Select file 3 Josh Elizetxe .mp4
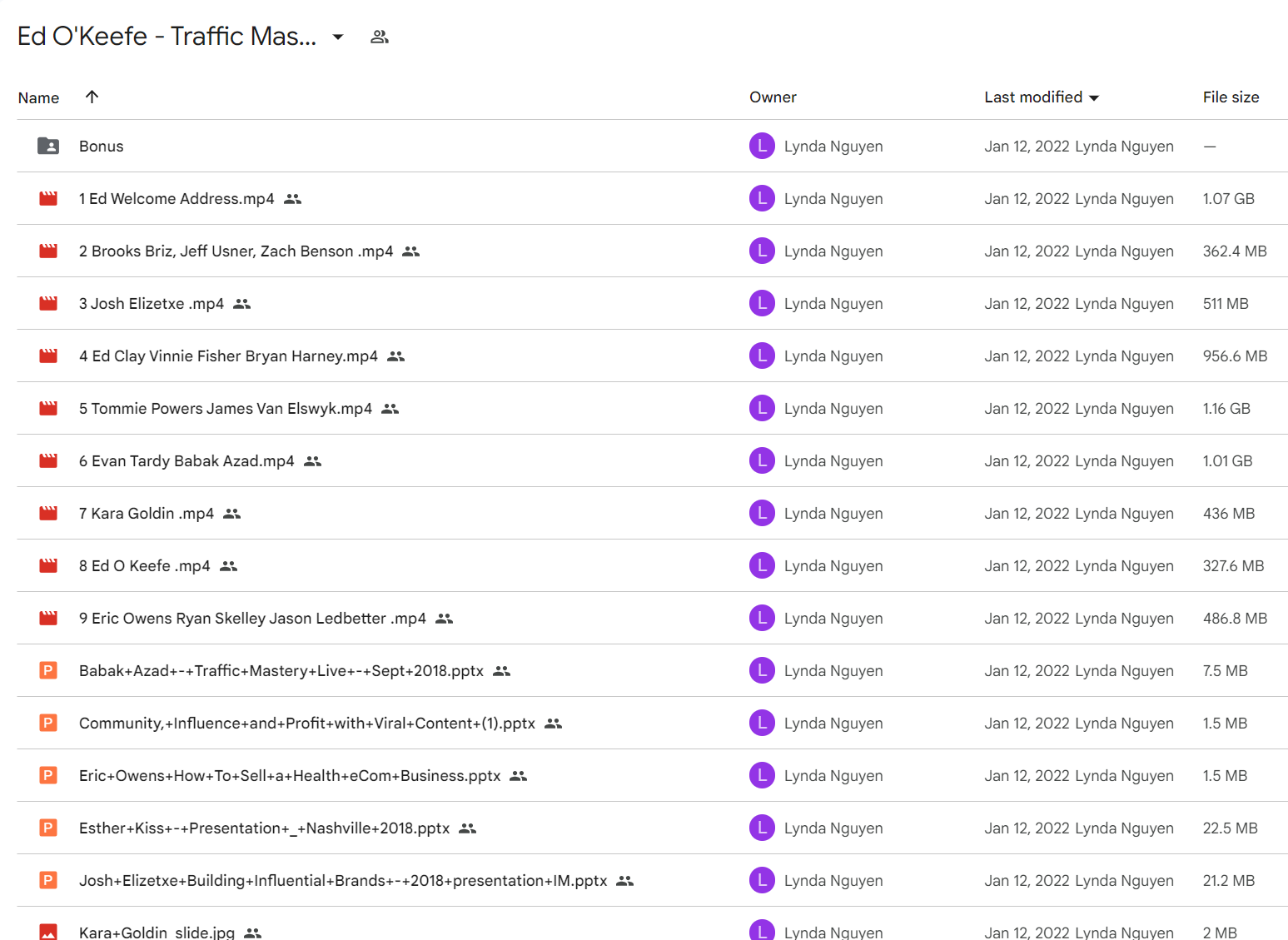This screenshot has width=1288, height=940. click(x=152, y=303)
